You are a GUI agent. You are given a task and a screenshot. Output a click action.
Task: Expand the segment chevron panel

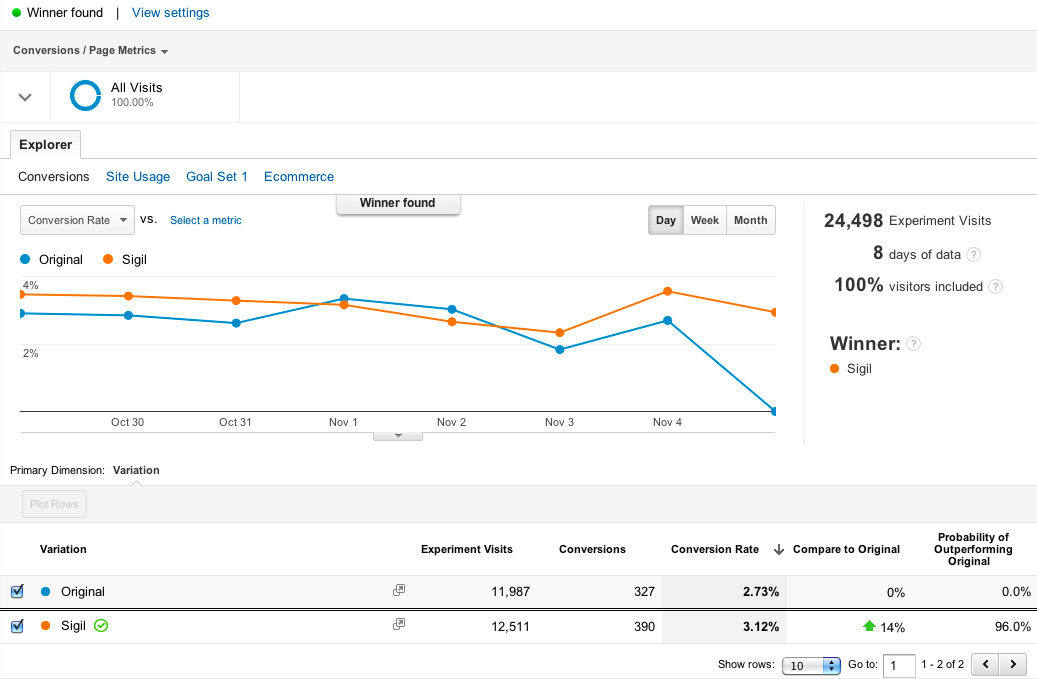pyautogui.click(x=26, y=97)
